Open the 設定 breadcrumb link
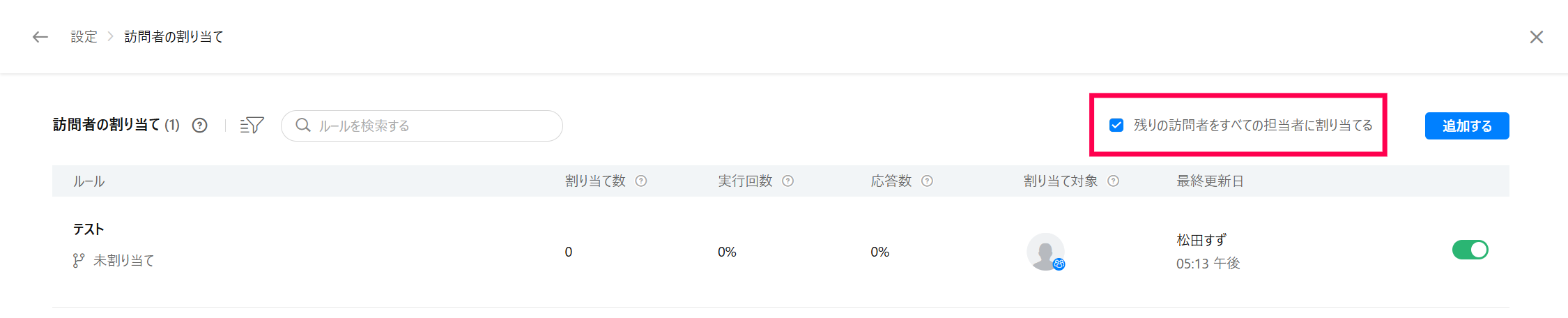This screenshot has width=1568, height=318. point(84,37)
